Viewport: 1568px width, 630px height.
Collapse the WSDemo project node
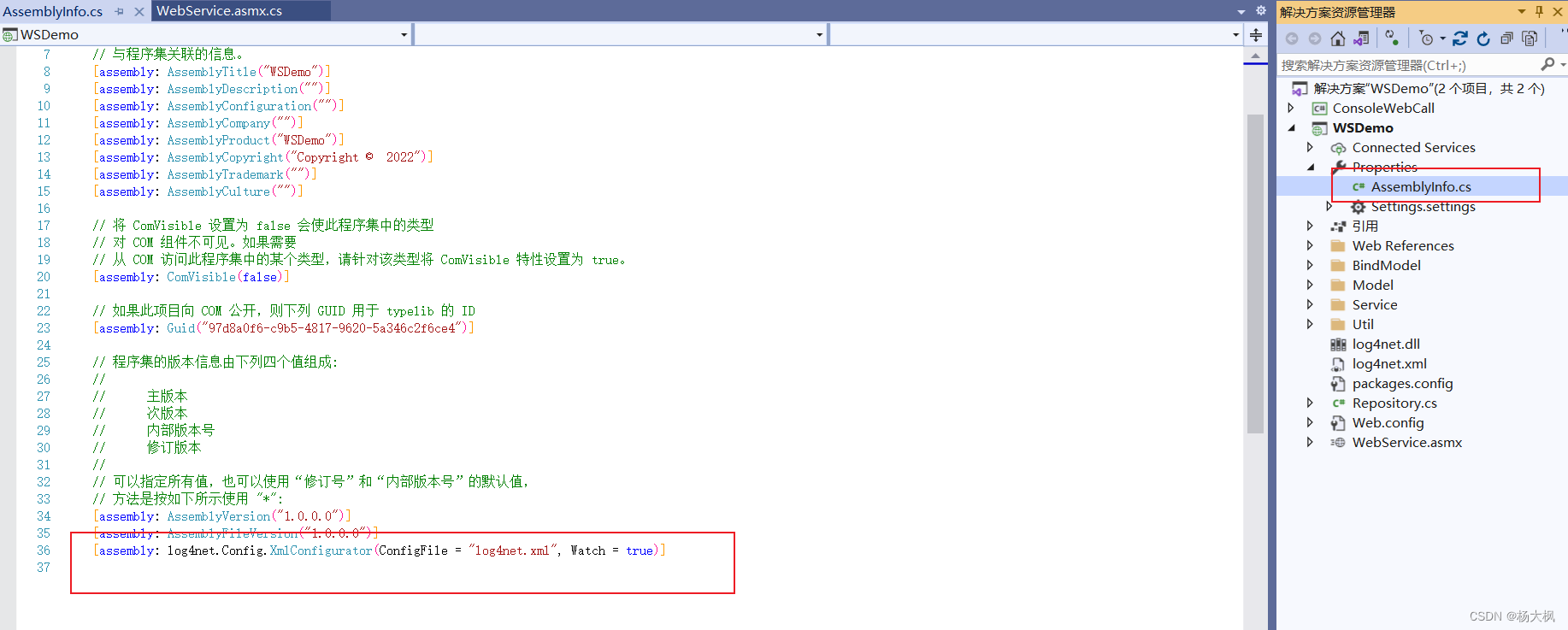(1291, 127)
